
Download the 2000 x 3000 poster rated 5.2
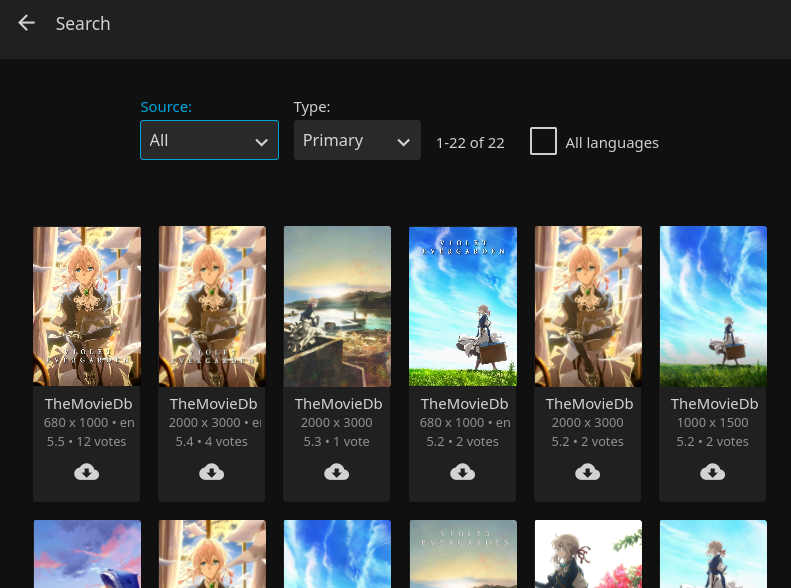(x=588, y=472)
